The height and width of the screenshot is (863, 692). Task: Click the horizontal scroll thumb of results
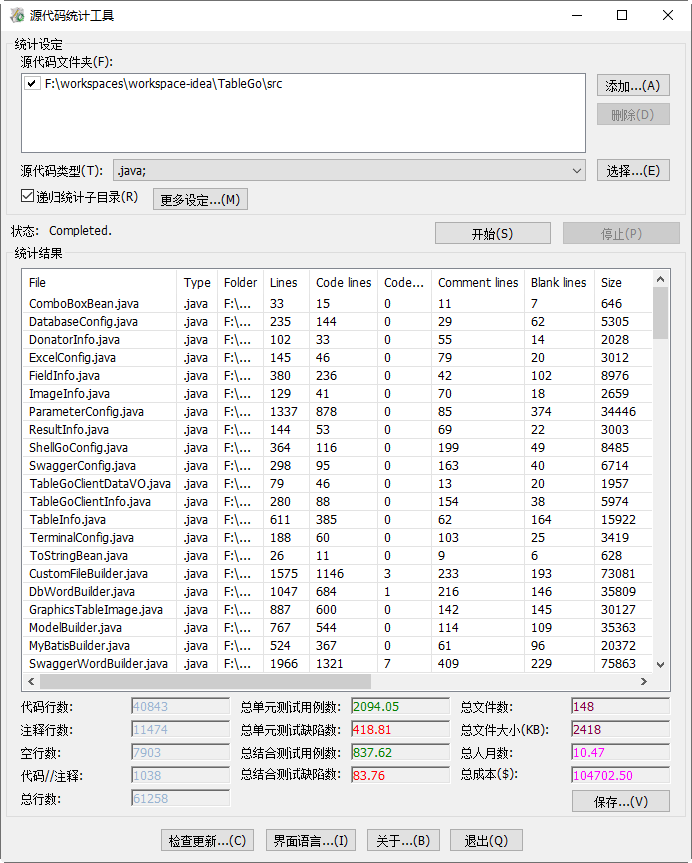pyautogui.click(x=206, y=681)
